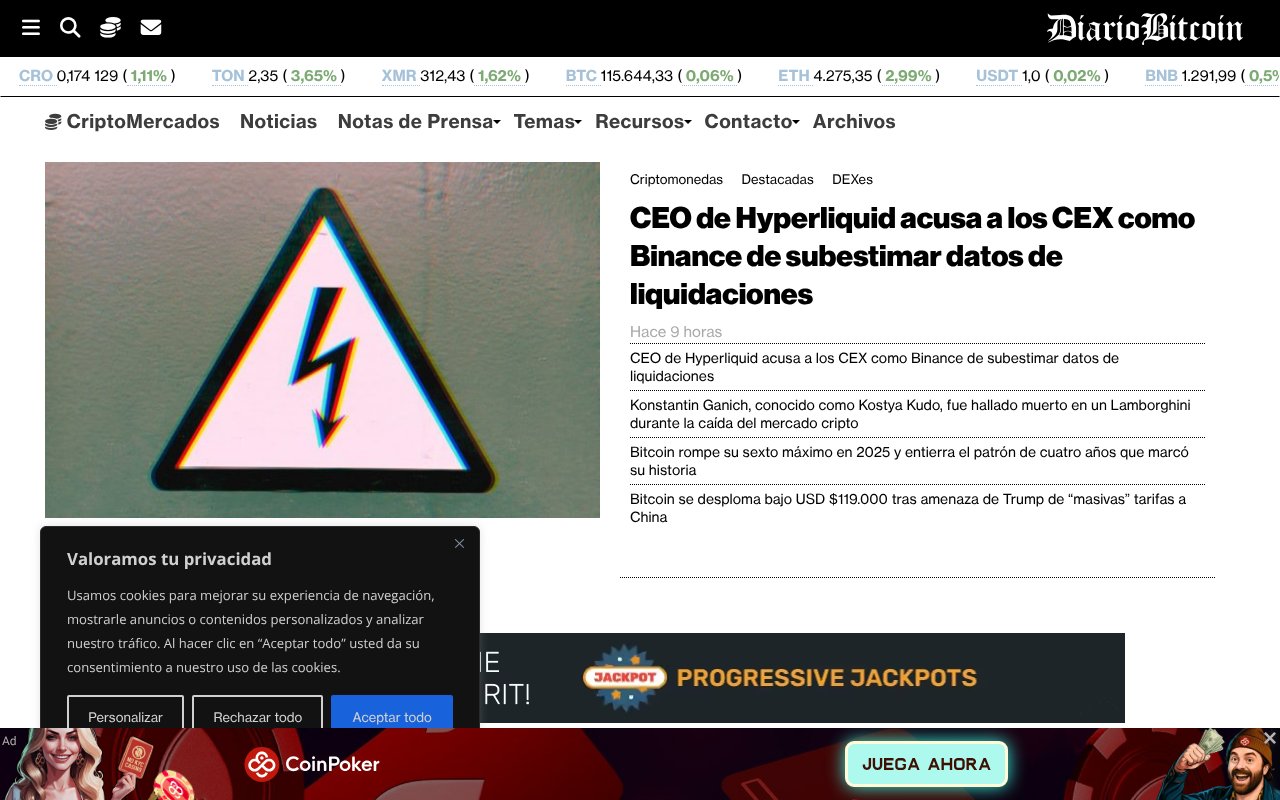Dismiss the privacy dialog with the X

pyautogui.click(x=459, y=543)
